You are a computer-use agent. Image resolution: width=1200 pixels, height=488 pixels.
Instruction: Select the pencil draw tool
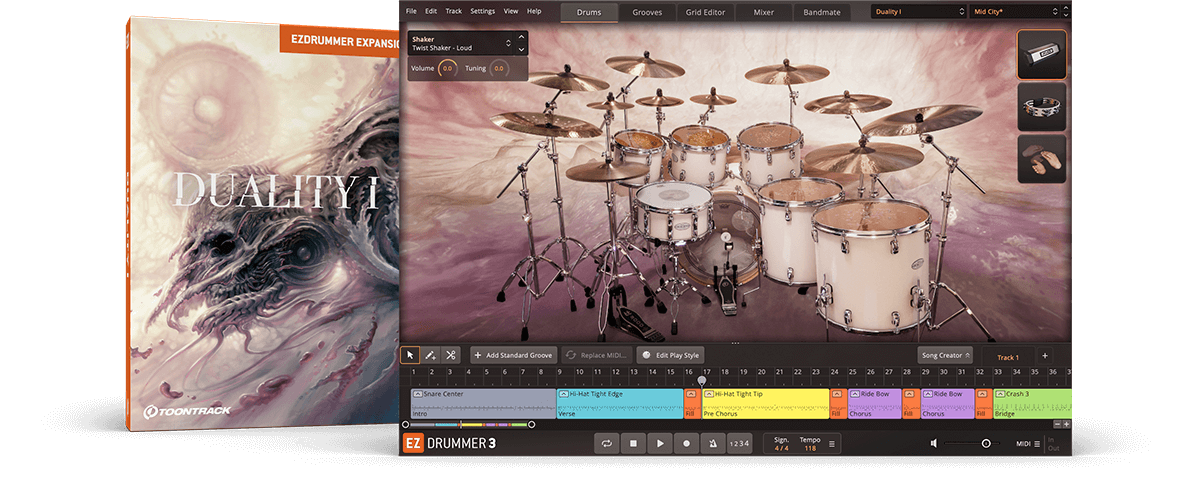pyautogui.click(x=430, y=355)
